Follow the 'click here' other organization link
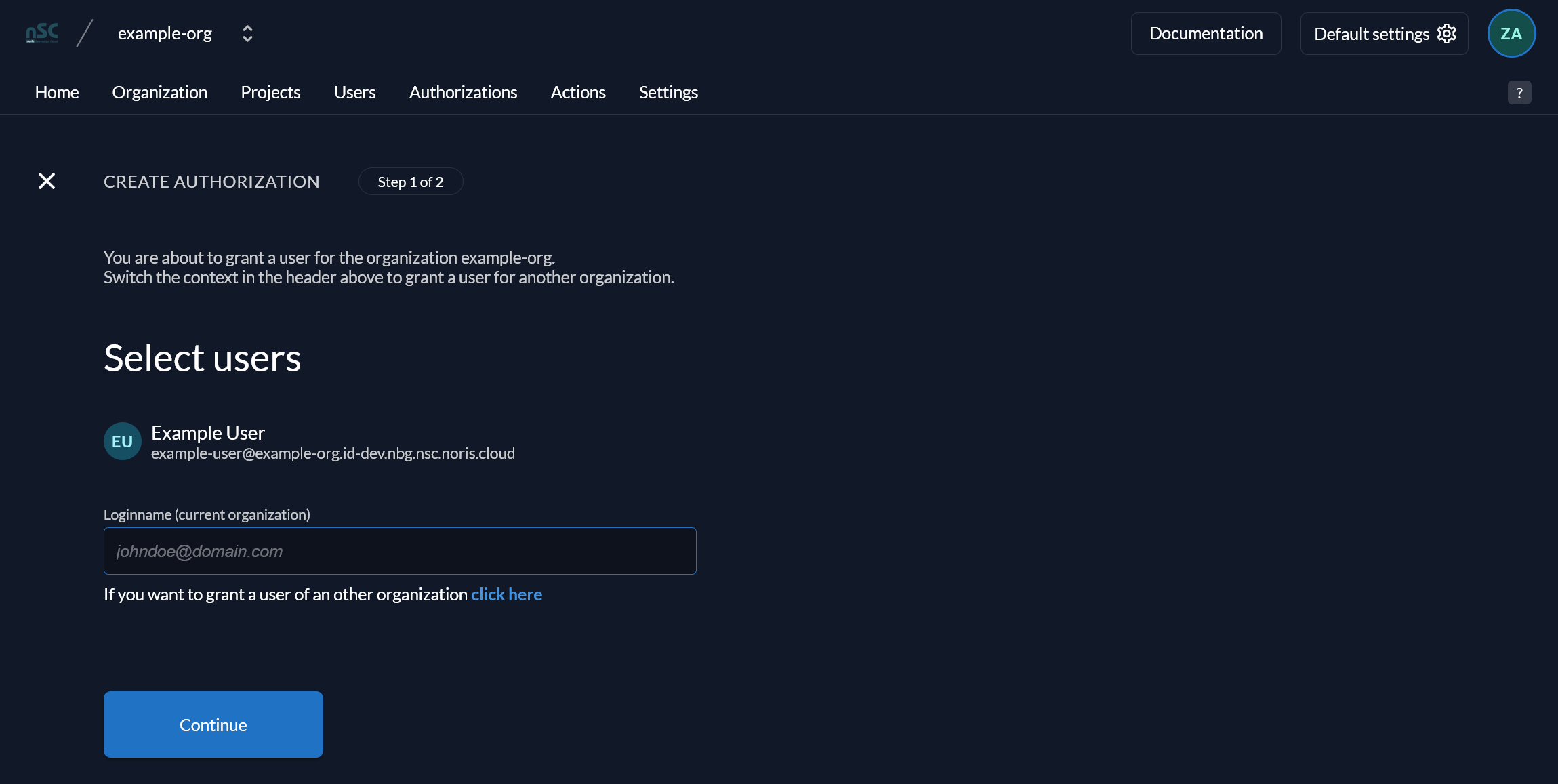Viewport: 1558px width, 784px height. [507, 594]
